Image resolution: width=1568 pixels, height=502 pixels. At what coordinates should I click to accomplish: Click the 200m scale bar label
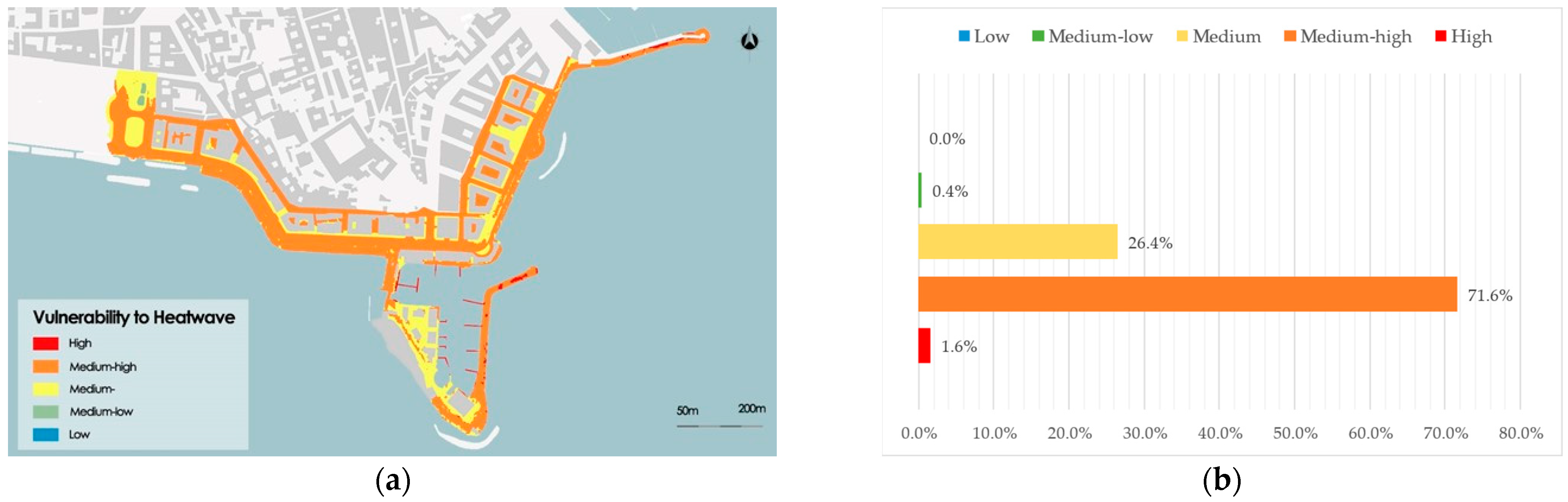click(x=752, y=408)
